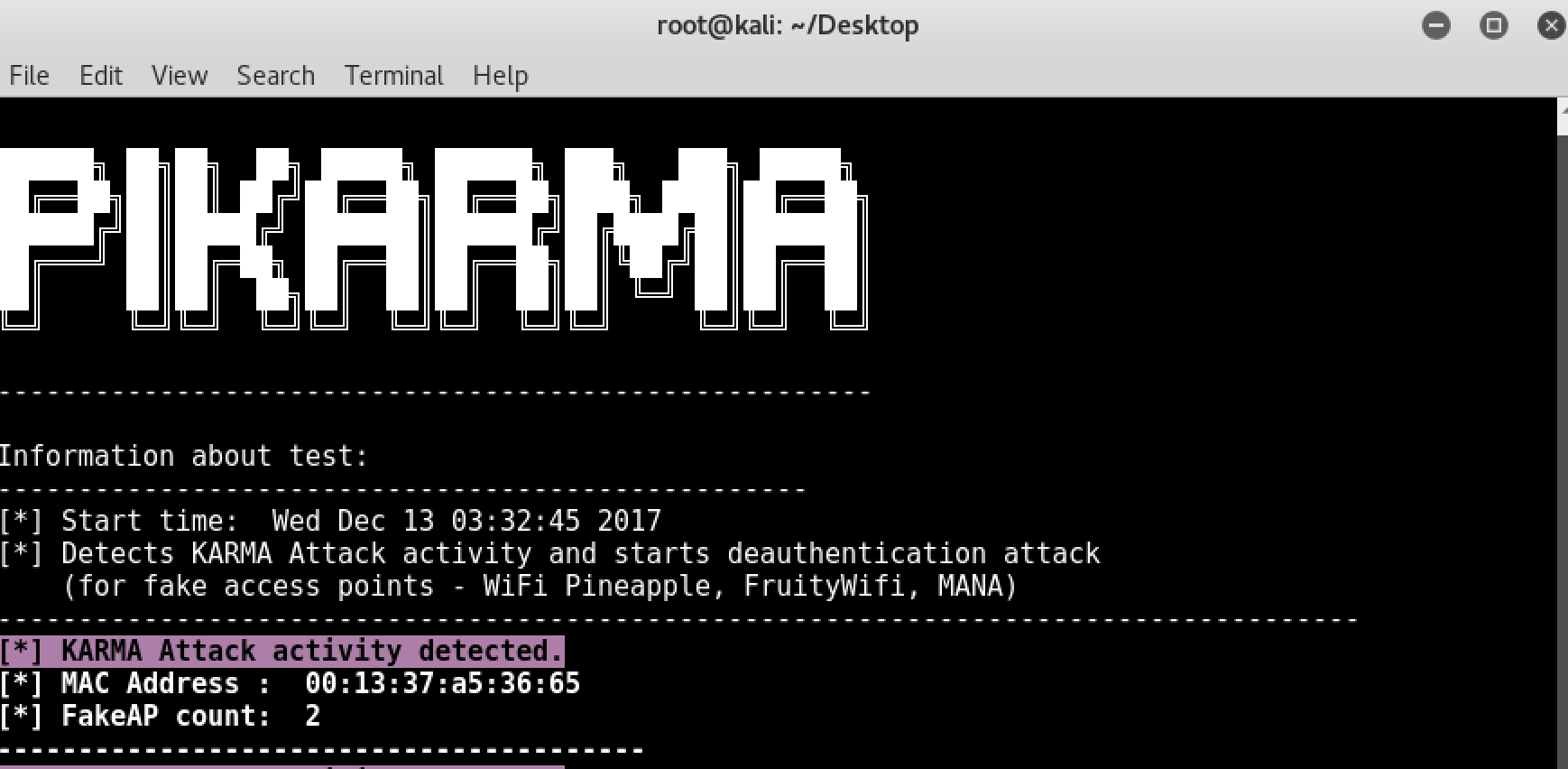
Task: Close the root@kali terminal window
Action: coord(1551,25)
